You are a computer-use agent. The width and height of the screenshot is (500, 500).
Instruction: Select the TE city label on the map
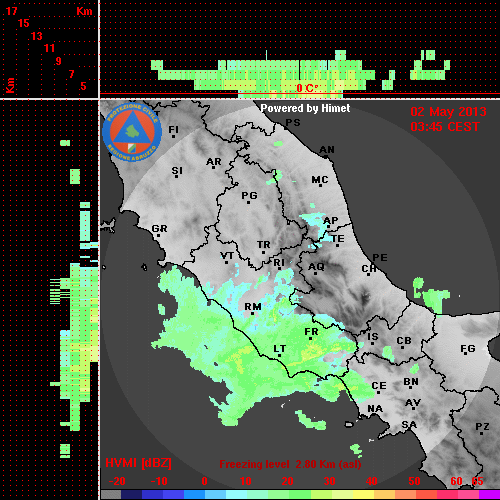(338, 239)
